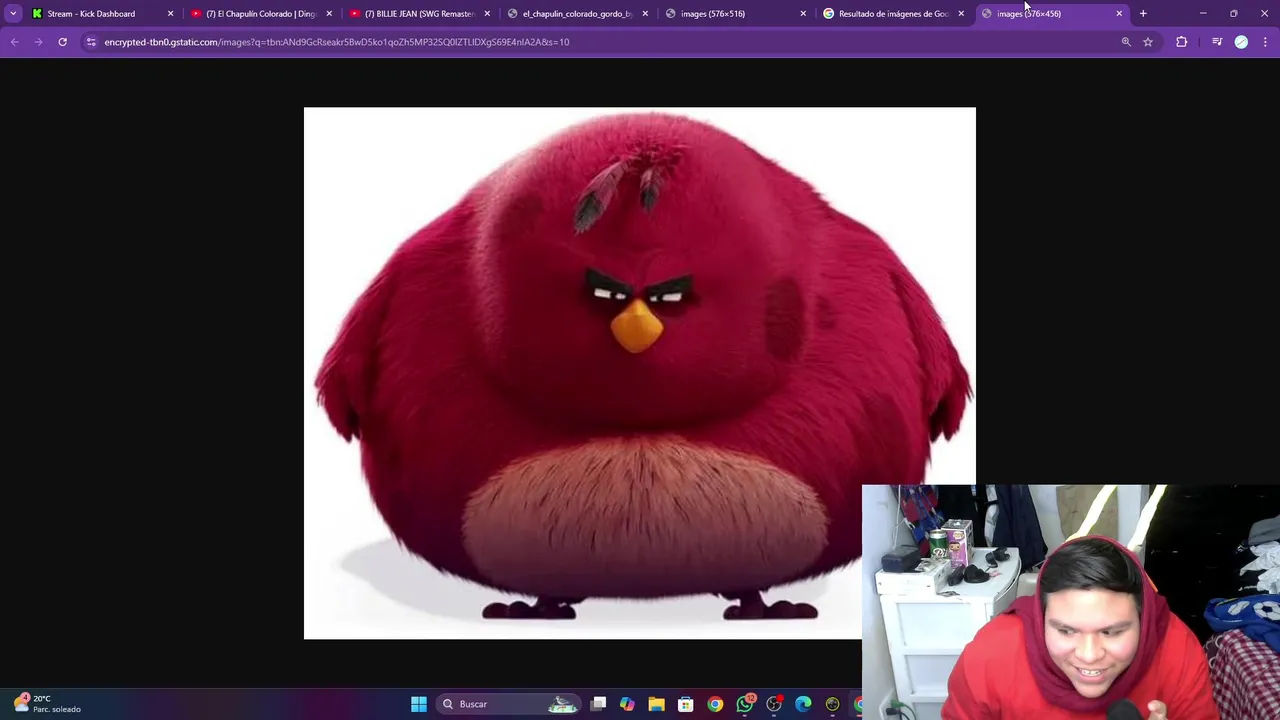1280x720 pixels.
Task: Open OBS Studio from the taskbar
Action: click(x=774, y=704)
